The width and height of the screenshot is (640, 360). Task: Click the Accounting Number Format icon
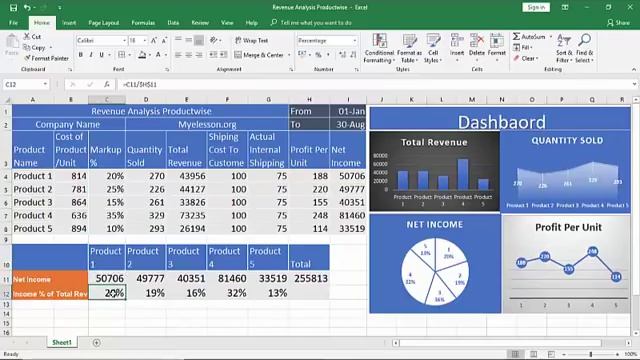[302, 55]
